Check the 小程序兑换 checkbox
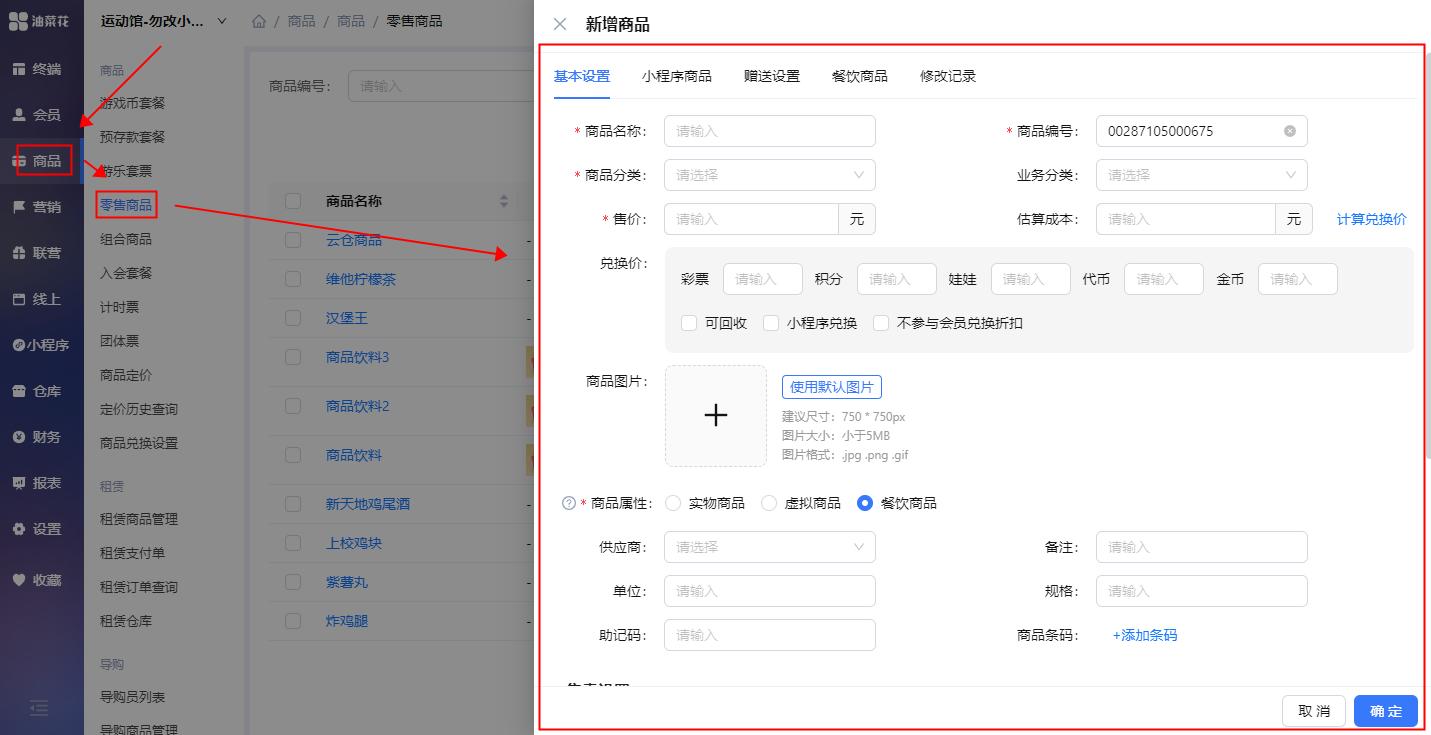This screenshot has height=735, width=1431. point(771,323)
